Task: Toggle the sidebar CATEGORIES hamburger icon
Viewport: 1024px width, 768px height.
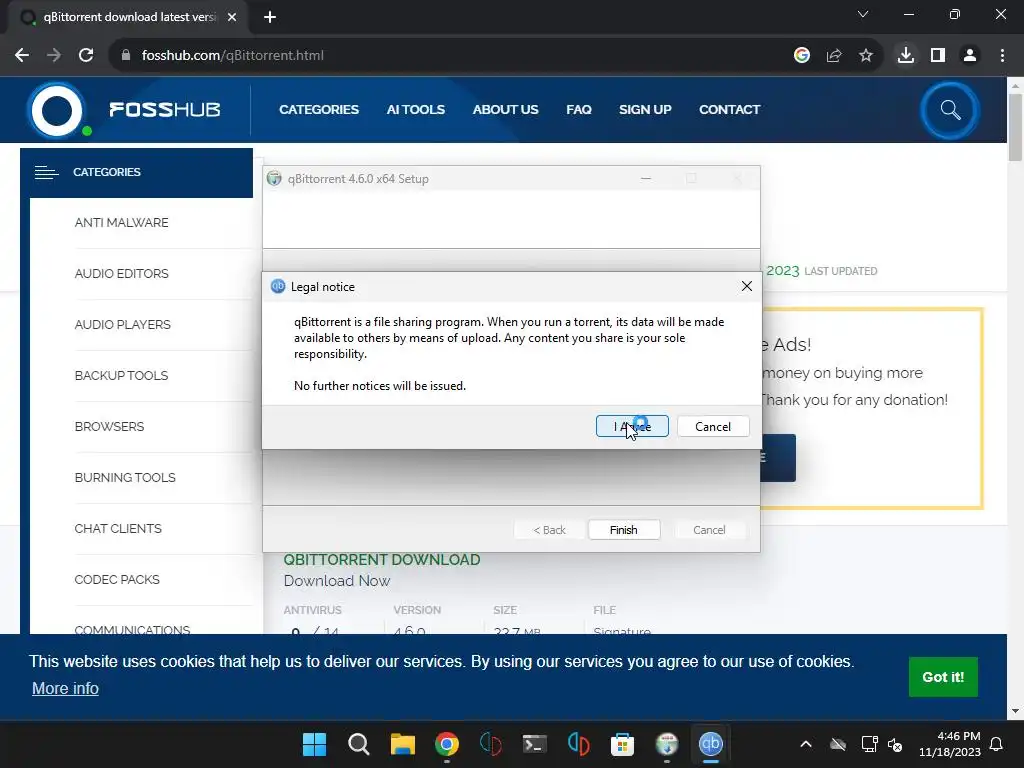Action: pos(46,172)
